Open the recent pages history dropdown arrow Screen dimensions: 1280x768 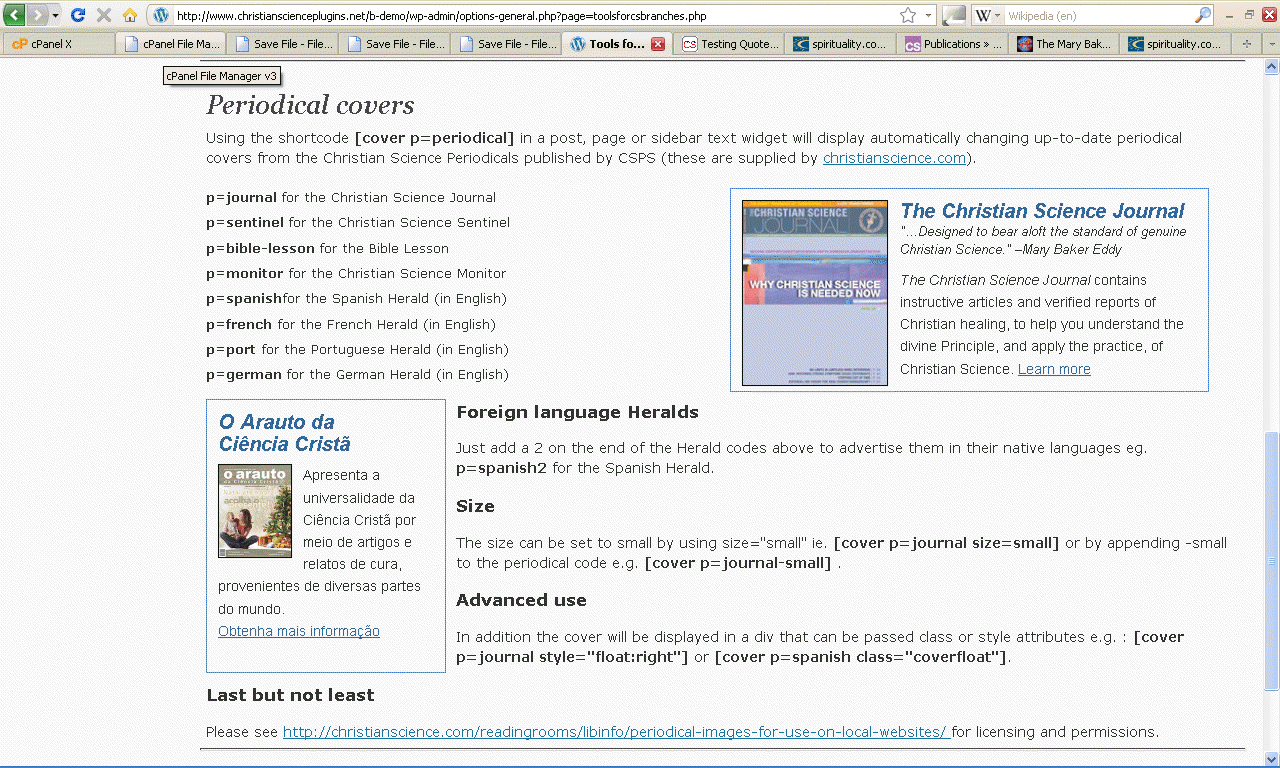point(55,16)
